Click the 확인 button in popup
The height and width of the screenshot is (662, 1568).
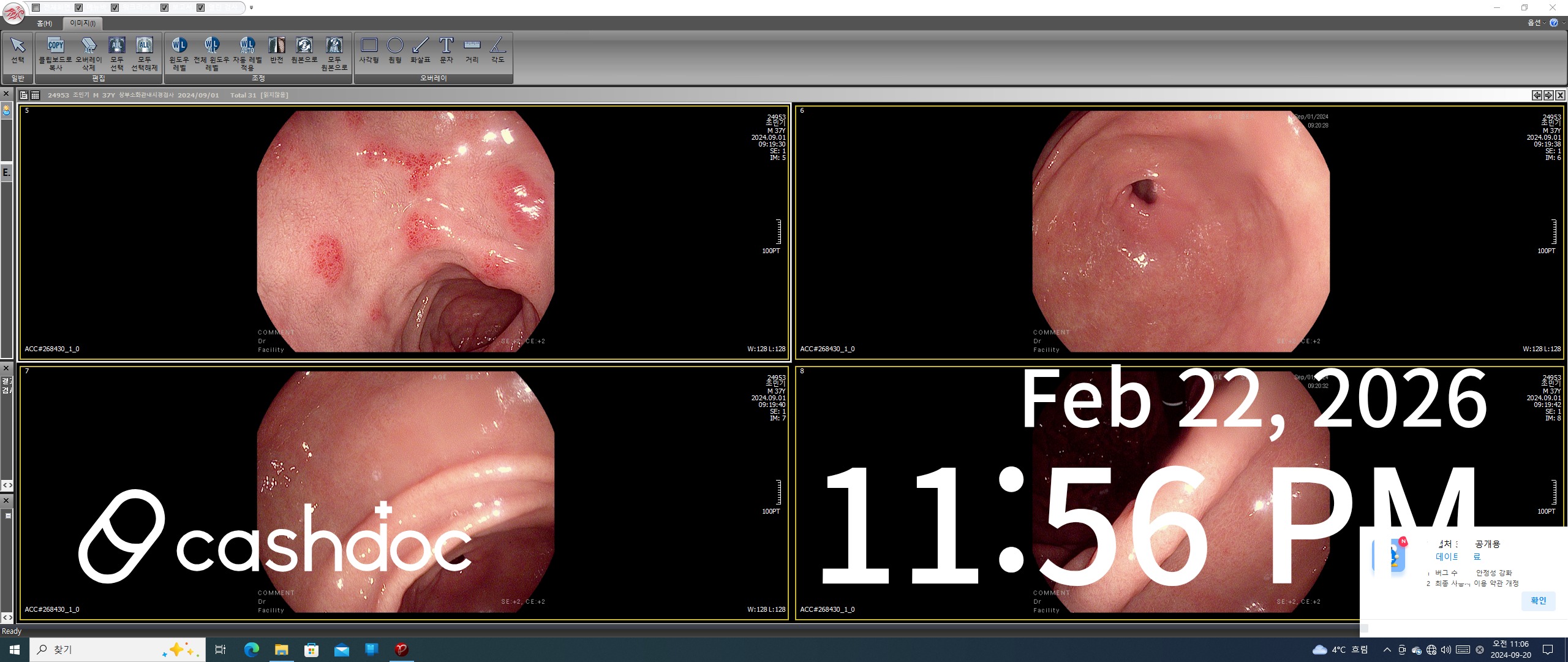pos(1538,601)
